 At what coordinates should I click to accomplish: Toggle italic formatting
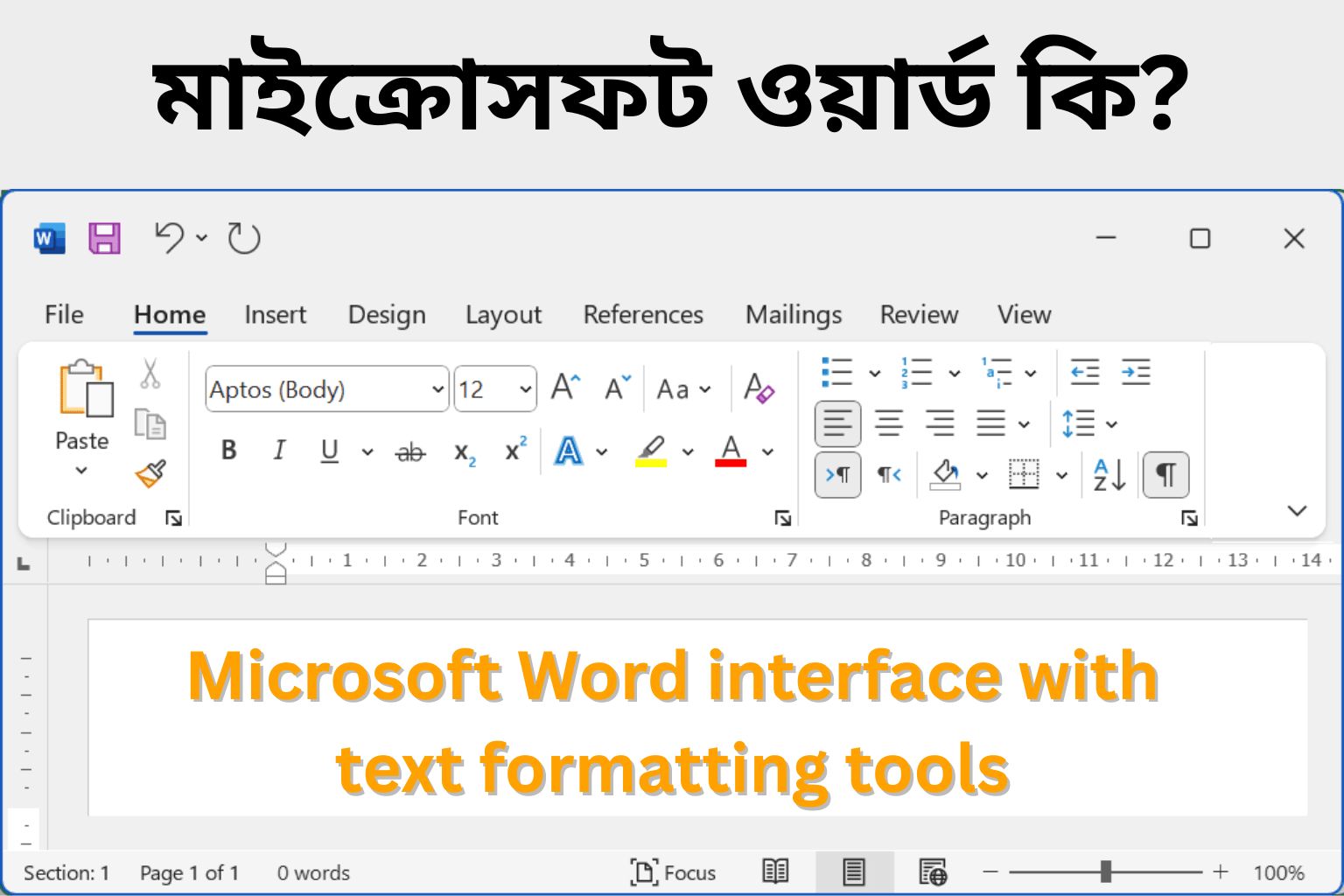coord(279,451)
